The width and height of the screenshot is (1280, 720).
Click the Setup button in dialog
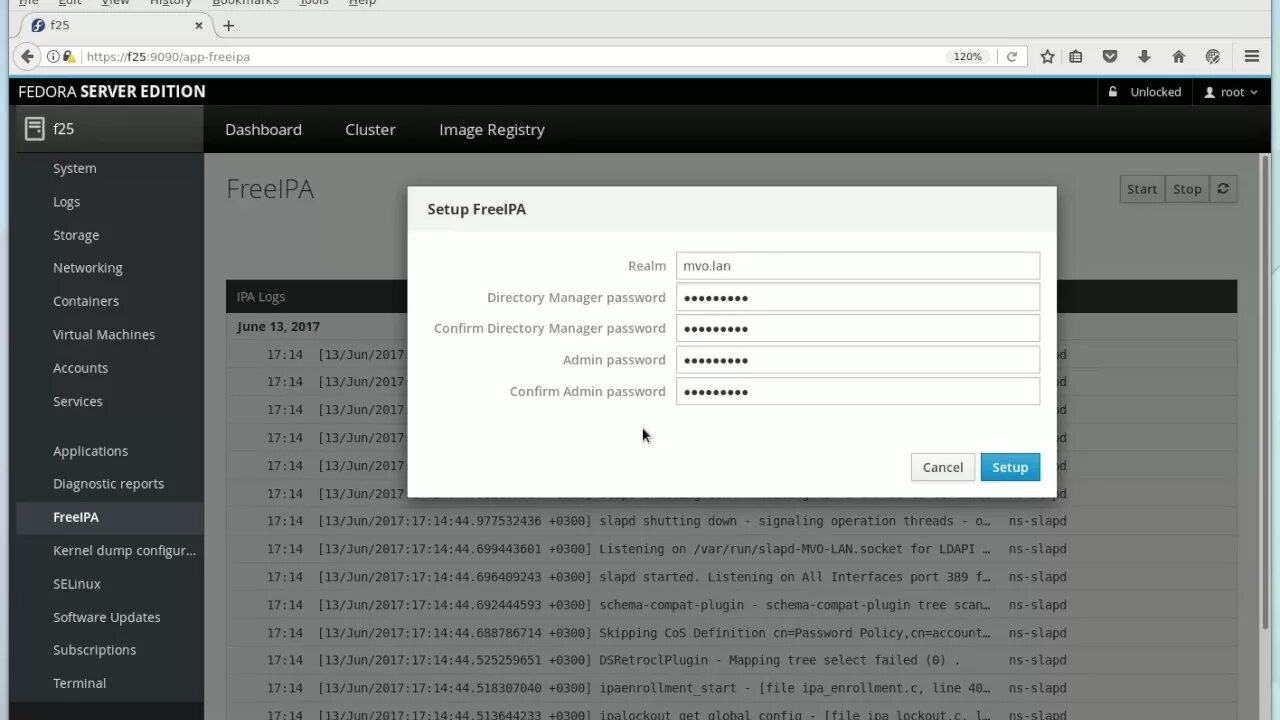(x=1010, y=467)
